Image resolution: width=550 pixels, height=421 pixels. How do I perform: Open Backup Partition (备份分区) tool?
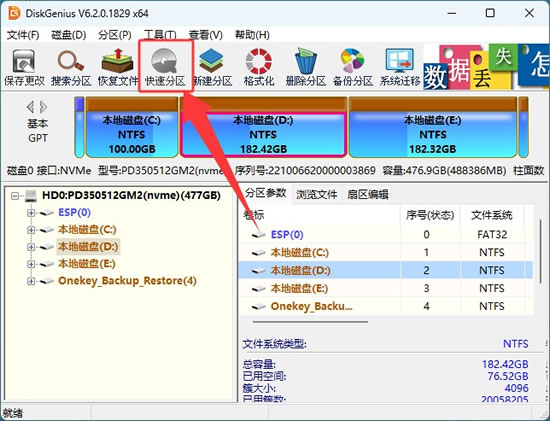point(353,67)
